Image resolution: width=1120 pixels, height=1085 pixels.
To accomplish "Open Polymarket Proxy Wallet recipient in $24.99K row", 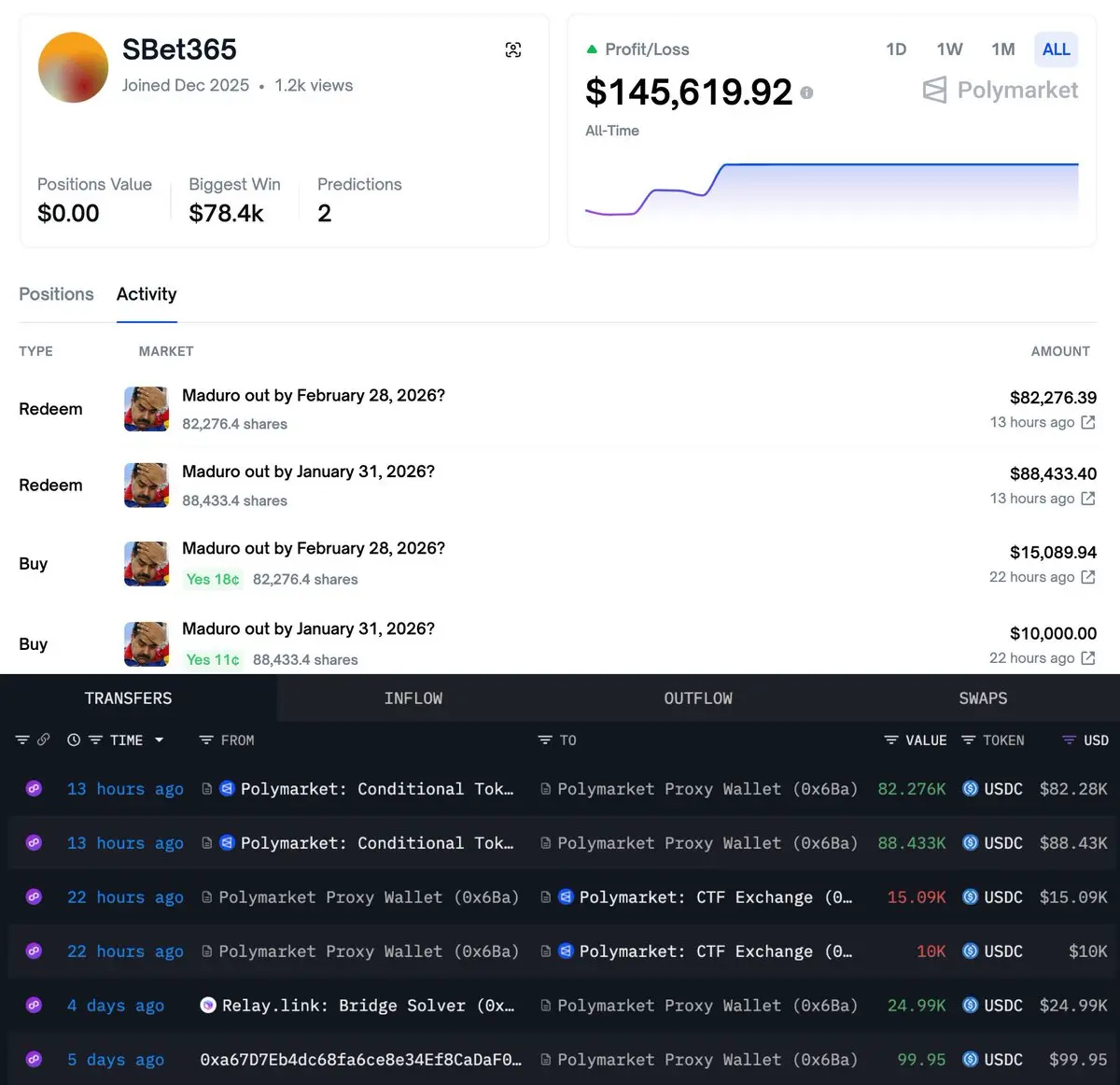I will click(x=707, y=1006).
